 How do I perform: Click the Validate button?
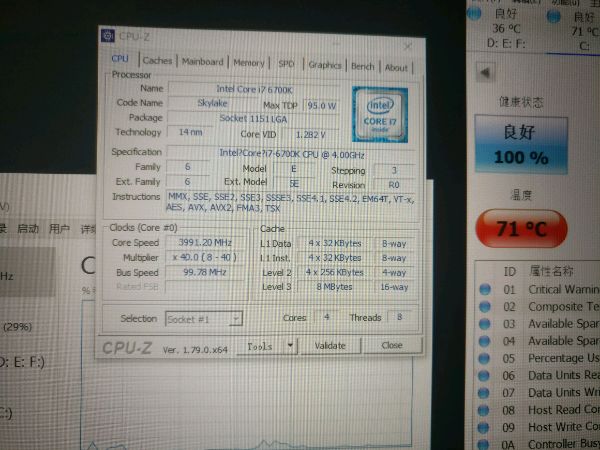click(x=330, y=346)
